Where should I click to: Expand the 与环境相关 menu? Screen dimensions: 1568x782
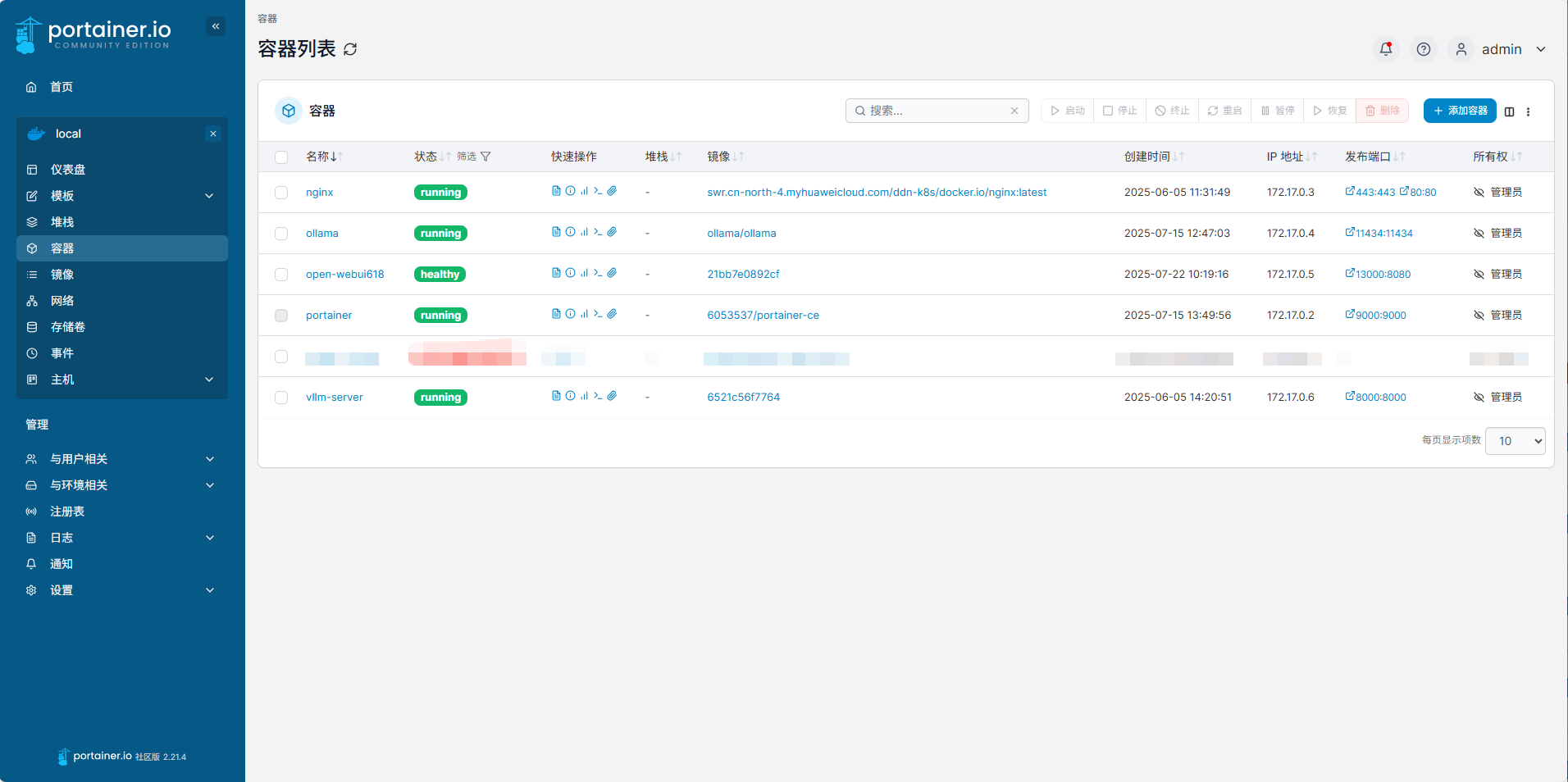[x=122, y=485]
